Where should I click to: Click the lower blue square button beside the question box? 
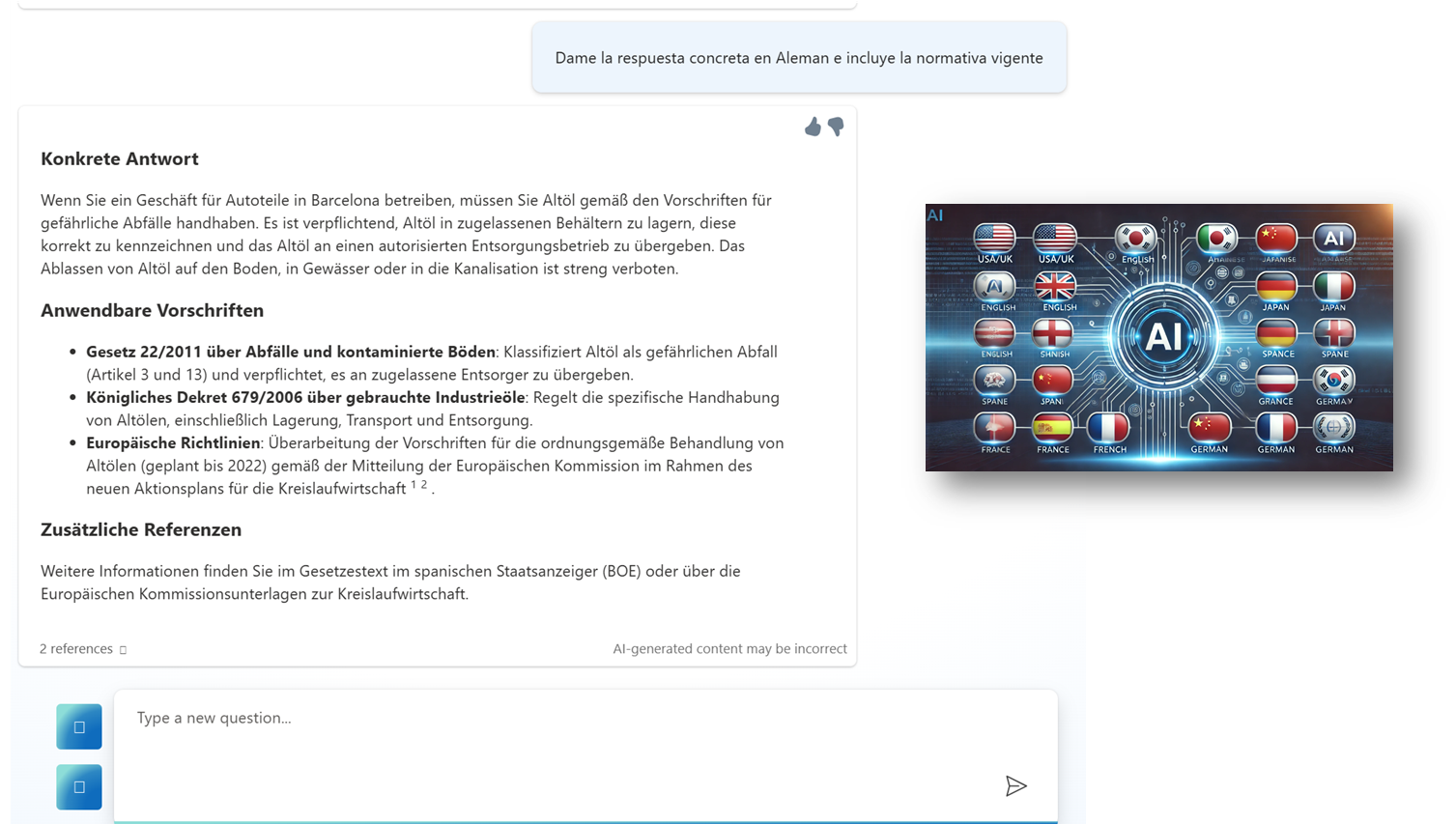click(79, 786)
